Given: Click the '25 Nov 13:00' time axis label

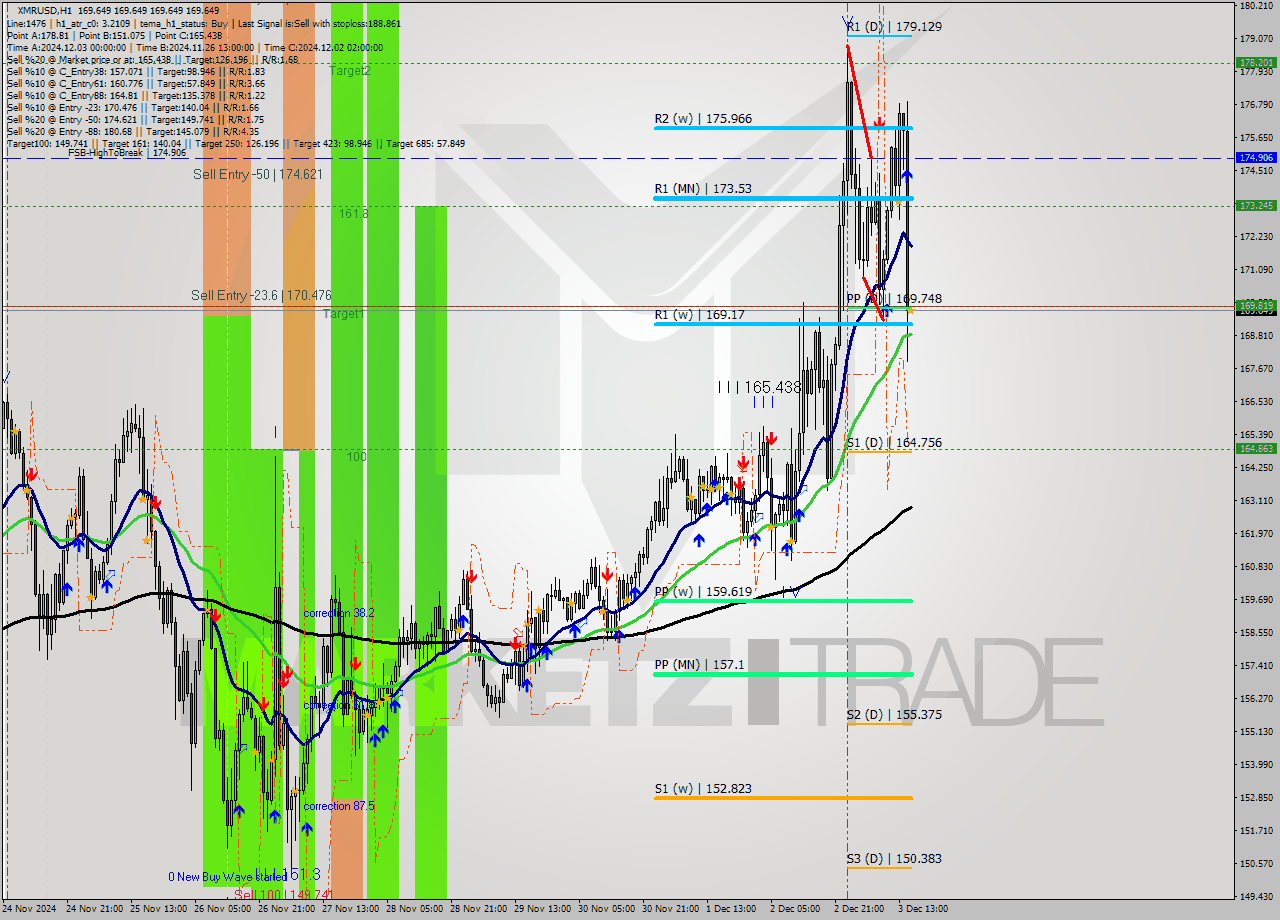Looking at the screenshot, I should coord(160,909).
